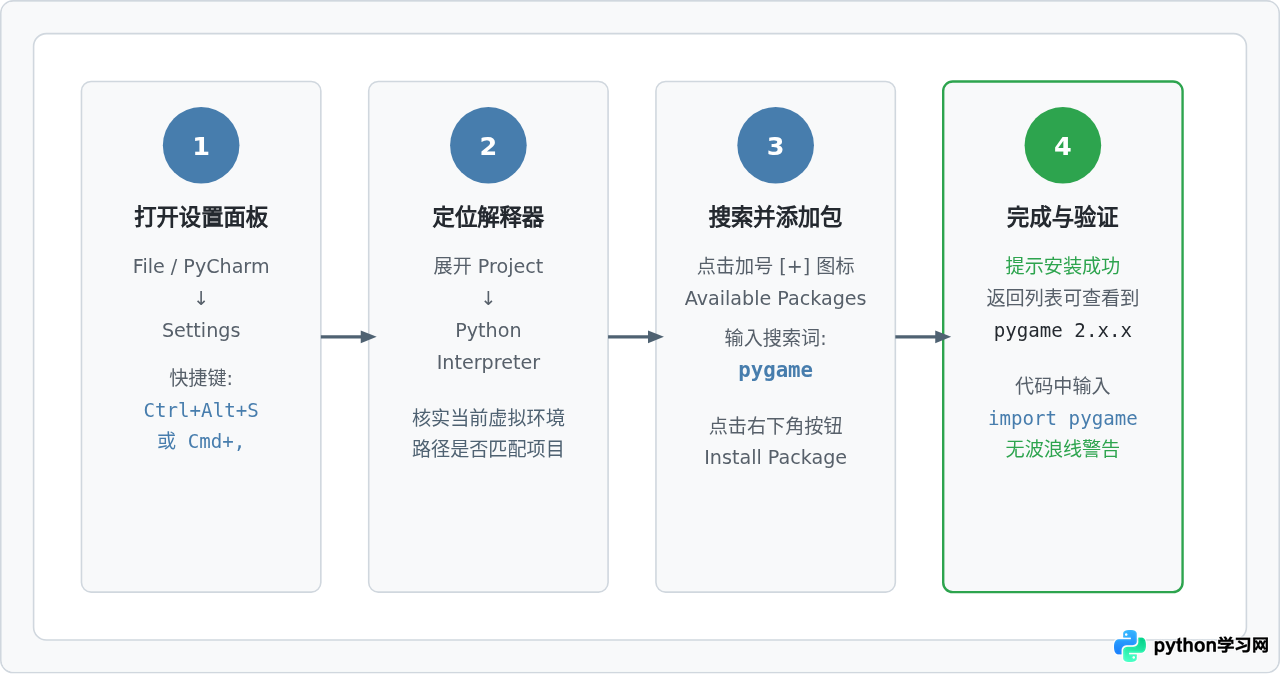1280x674 pixels.
Task: Click the 点击右下角按钮 line
Action: [x=775, y=426]
